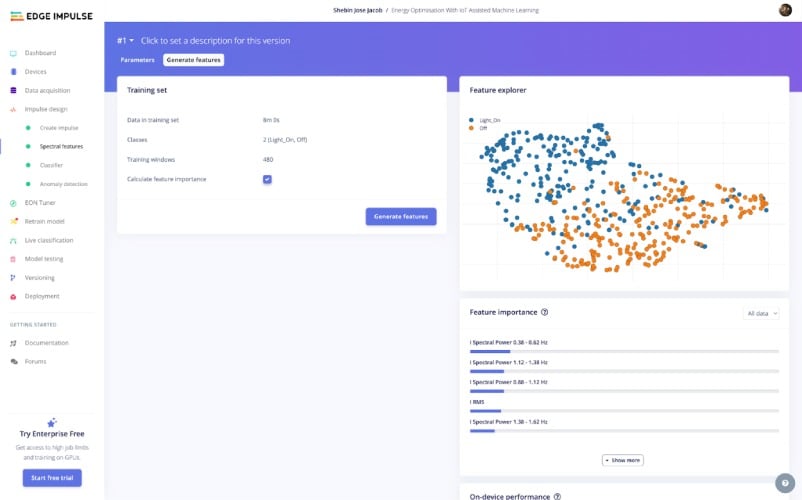The height and width of the screenshot is (500, 802).
Task: Click the Data acquisition database icon
Action: click(x=13, y=90)
